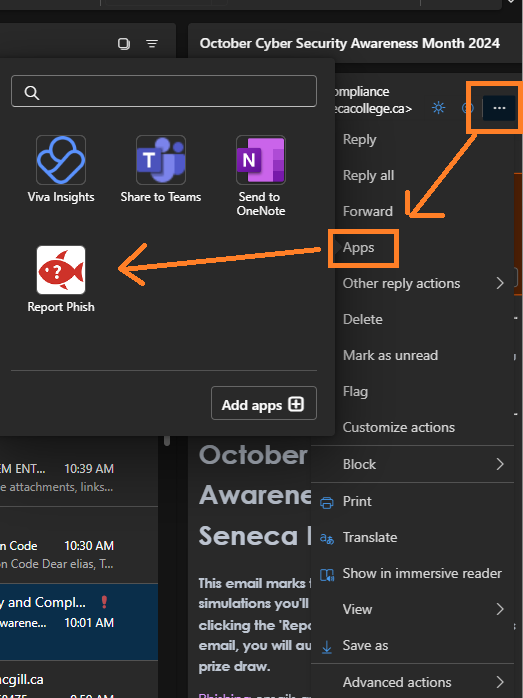
Task: Select the highlighted 10:01 AM message
Action: pyautogui.click(x=79, y=622)
